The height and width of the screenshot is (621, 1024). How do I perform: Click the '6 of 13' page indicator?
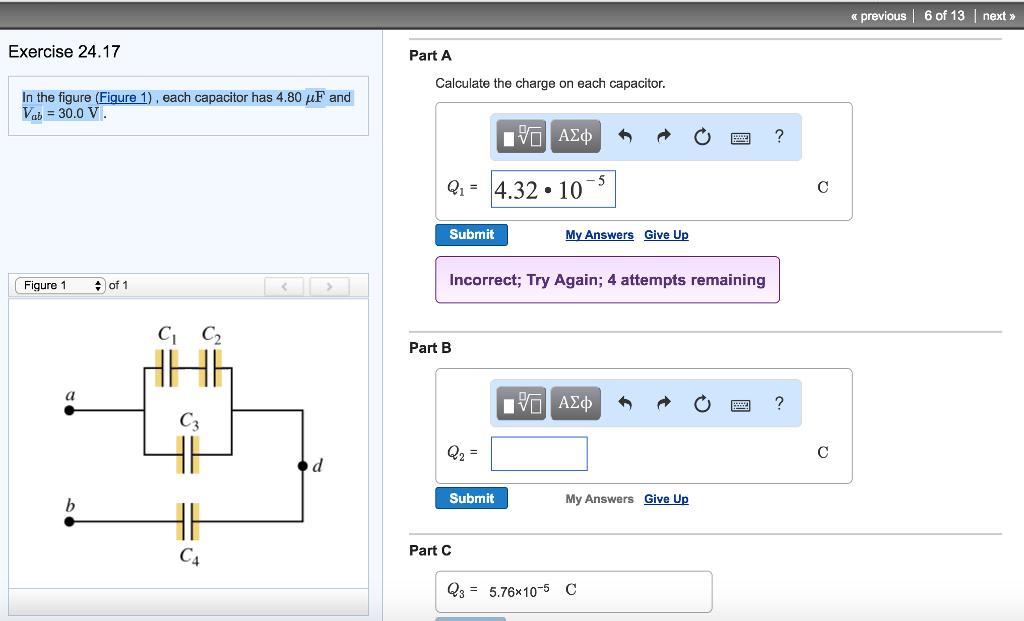coord(944,16)
